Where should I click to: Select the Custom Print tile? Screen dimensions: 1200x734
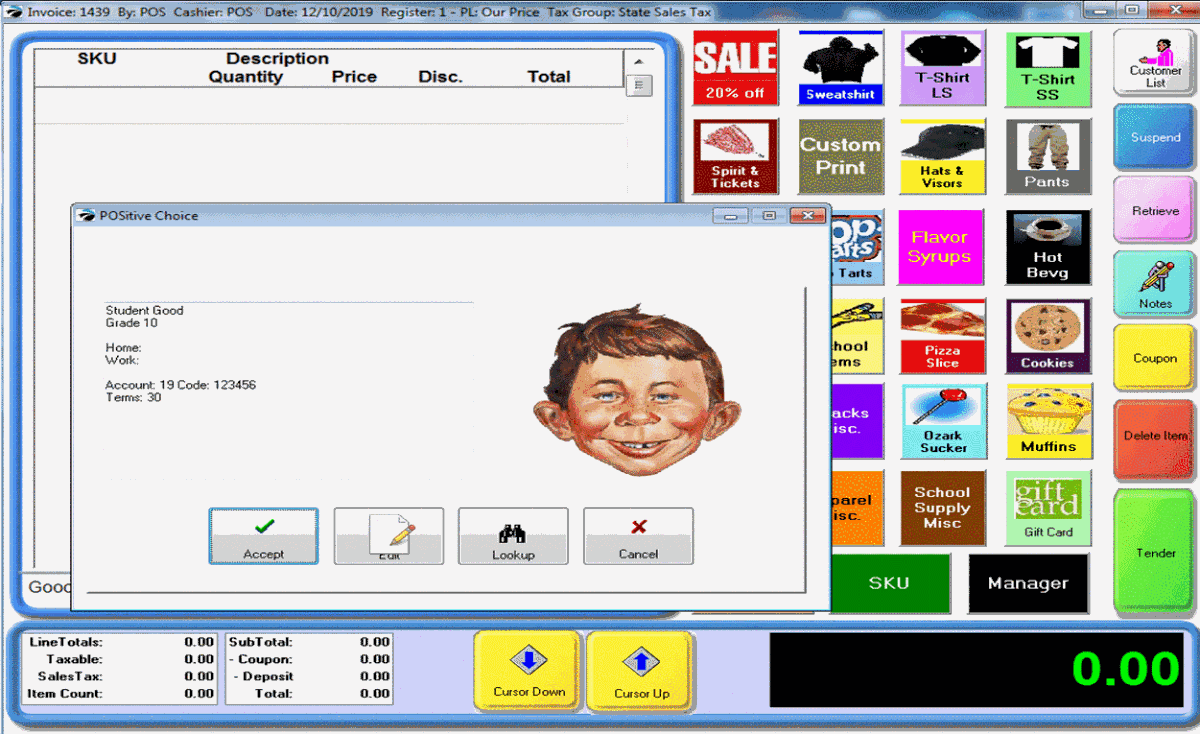[x=841, y=156]
